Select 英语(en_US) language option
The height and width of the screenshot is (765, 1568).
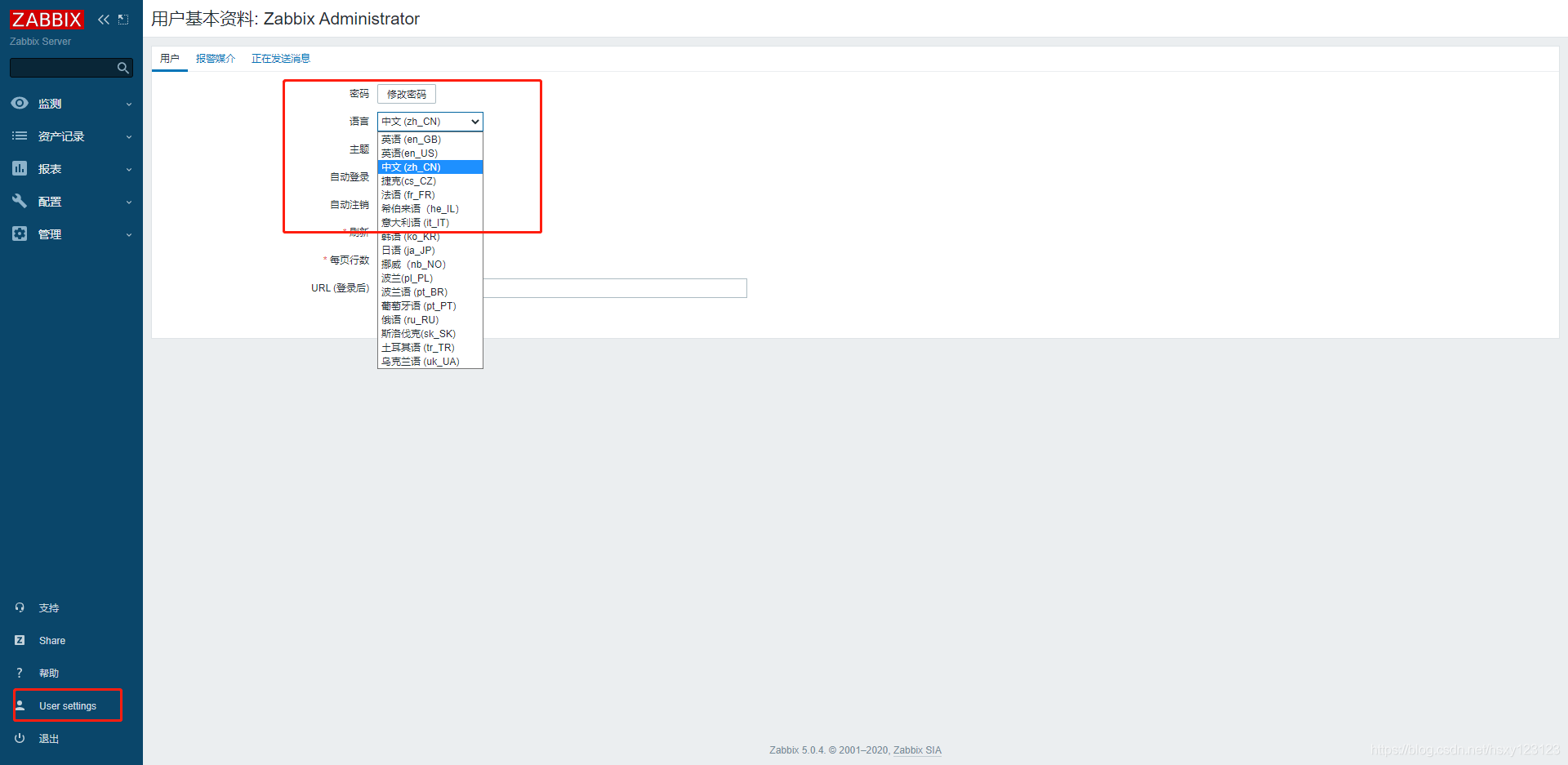[x=430, y=153]
